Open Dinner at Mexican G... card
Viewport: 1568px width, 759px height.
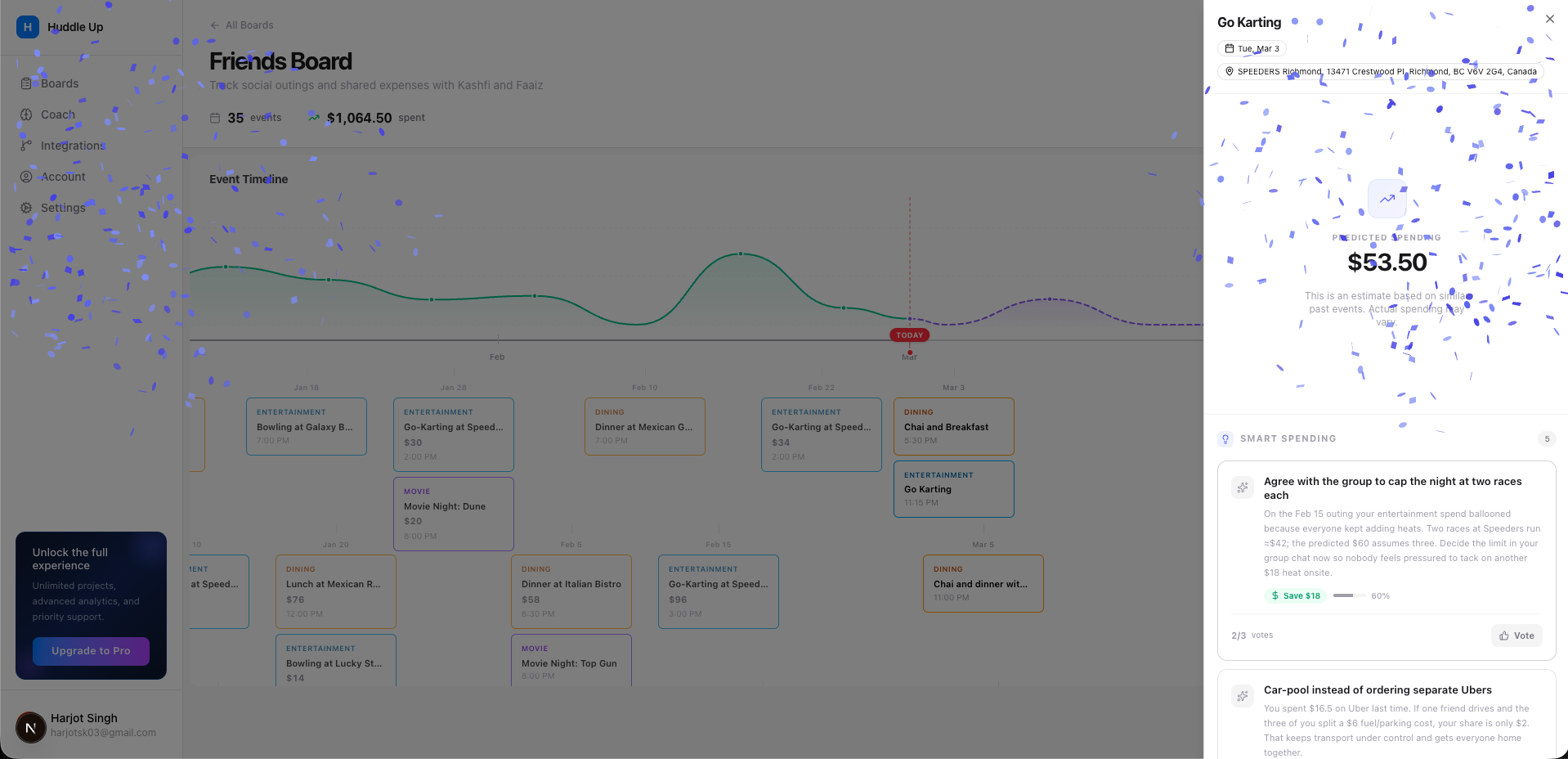(x=645, y=426)
